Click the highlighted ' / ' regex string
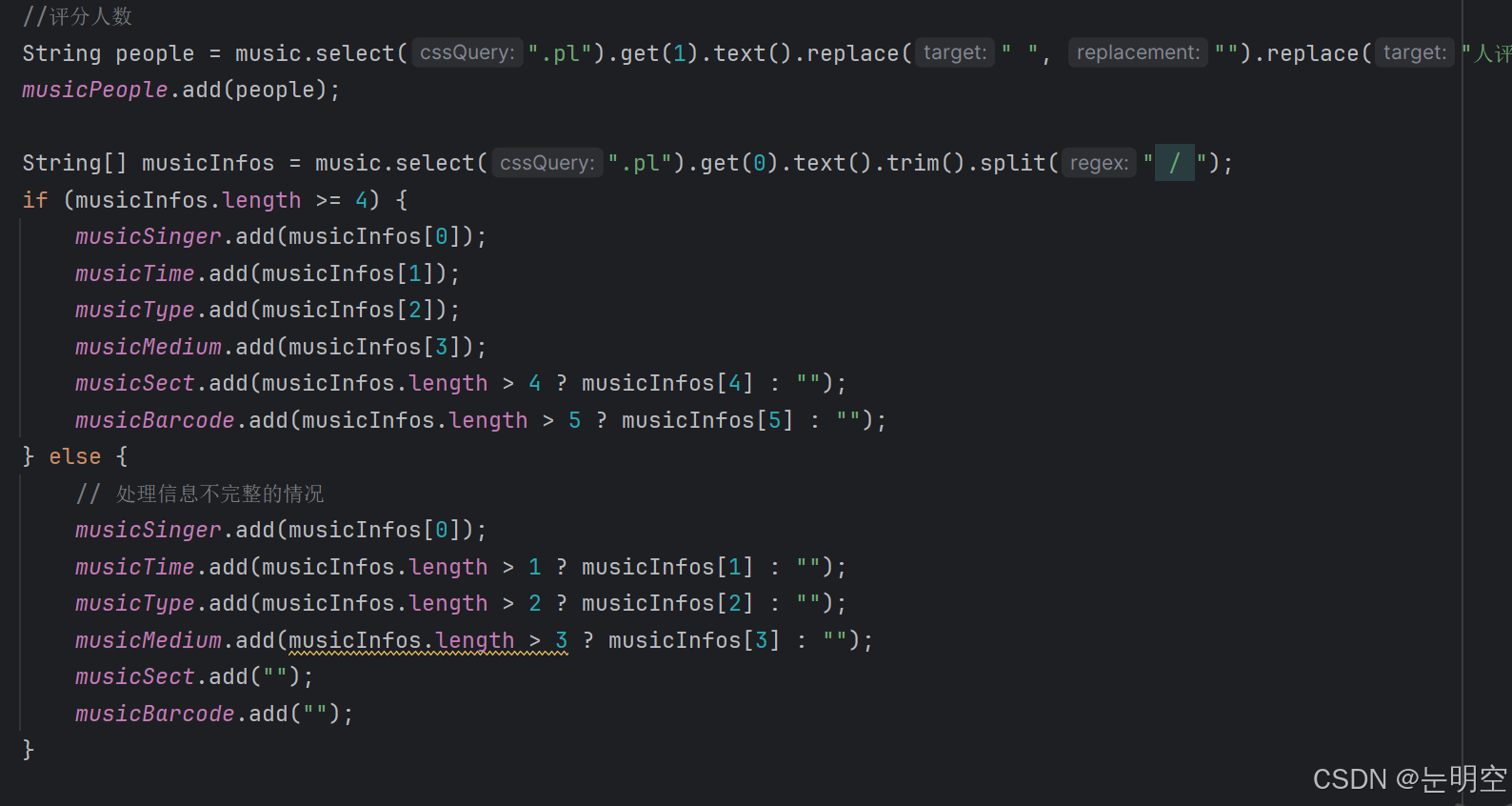This screenshot has width=1512, height=806. click(1175, 163)
